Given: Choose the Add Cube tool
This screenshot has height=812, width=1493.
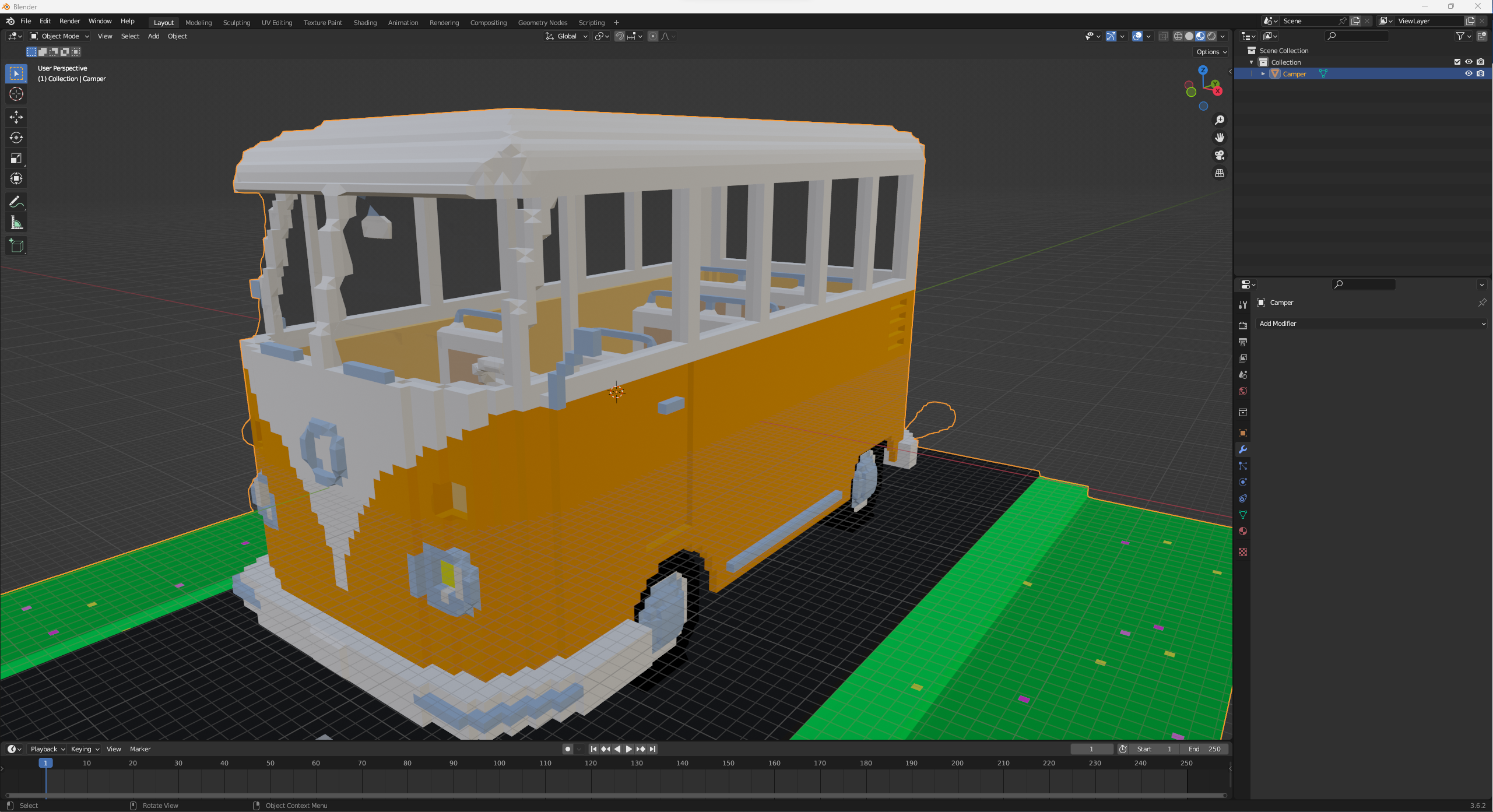Looking at the screenshot, I should pyautogui.click(x=16, y=246).
